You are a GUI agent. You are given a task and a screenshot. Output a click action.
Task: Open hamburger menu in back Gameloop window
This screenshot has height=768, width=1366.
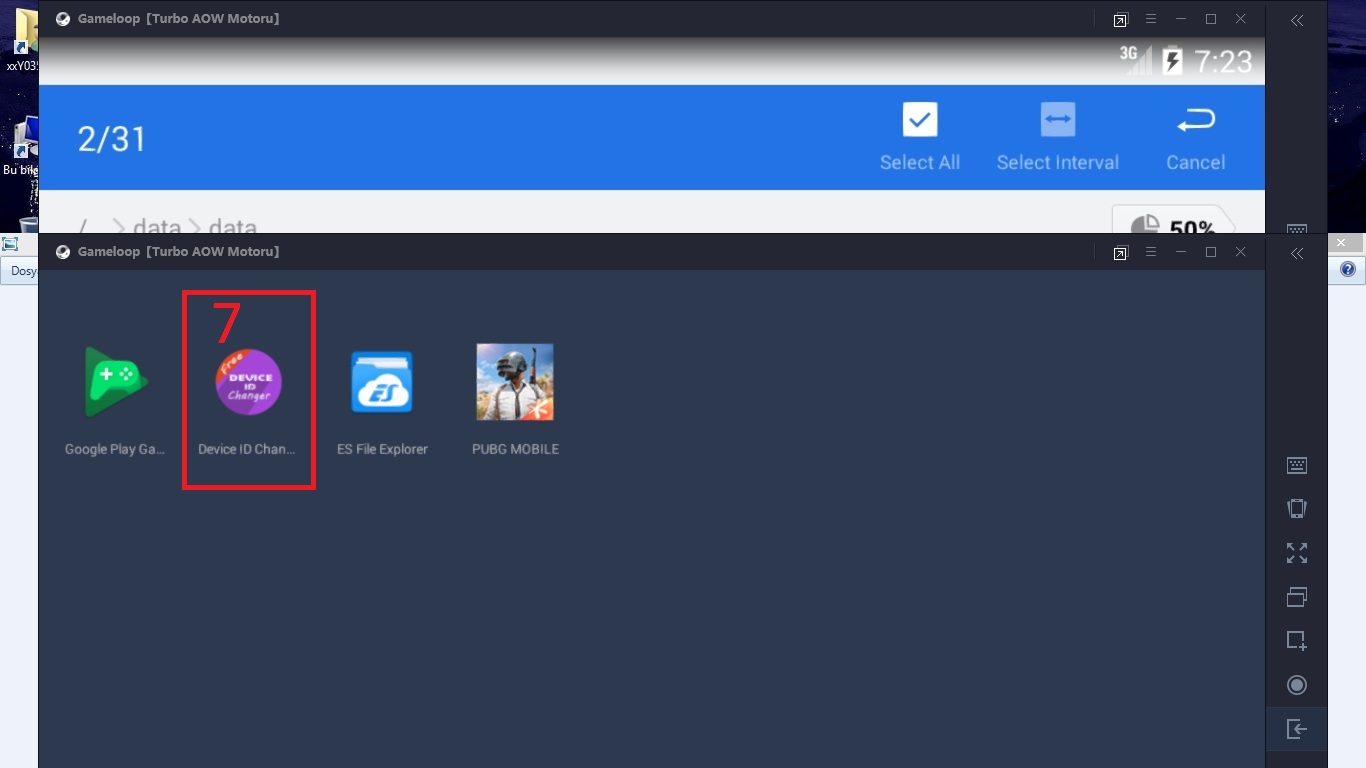[x=1151, y=19]
